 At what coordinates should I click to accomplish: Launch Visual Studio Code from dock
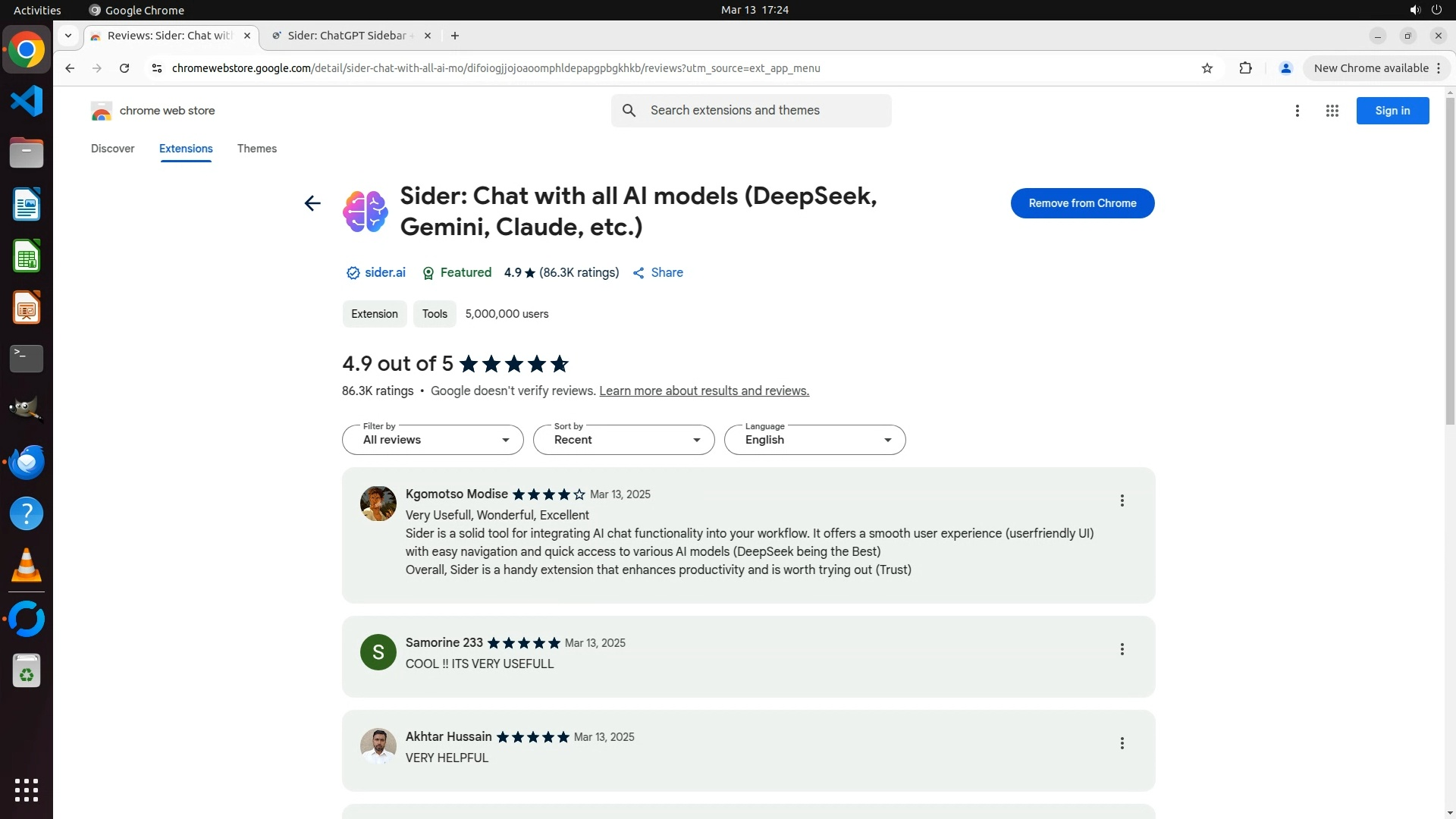click(x=27, y=101)
